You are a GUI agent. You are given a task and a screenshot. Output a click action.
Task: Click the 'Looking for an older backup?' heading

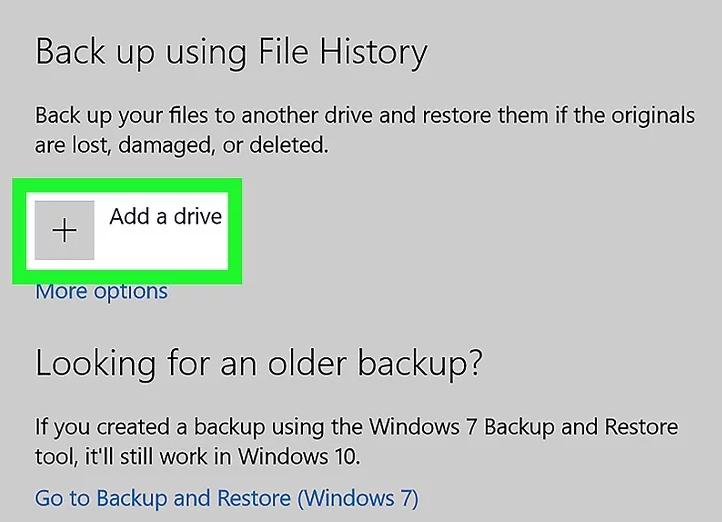click(258, 362)
